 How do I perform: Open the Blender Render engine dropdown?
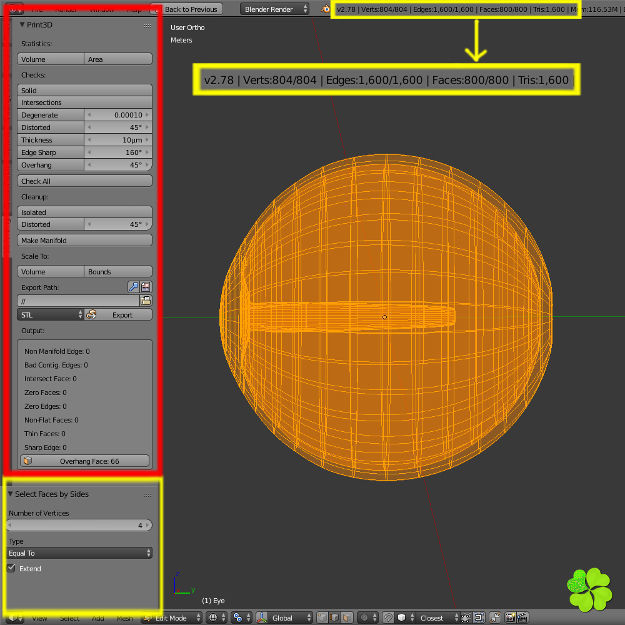[274, 9]
